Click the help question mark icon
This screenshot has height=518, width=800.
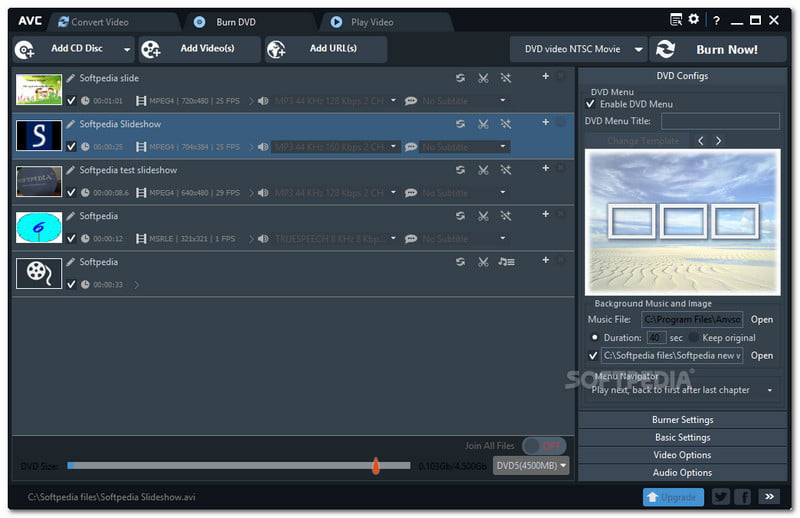point(716,20)
